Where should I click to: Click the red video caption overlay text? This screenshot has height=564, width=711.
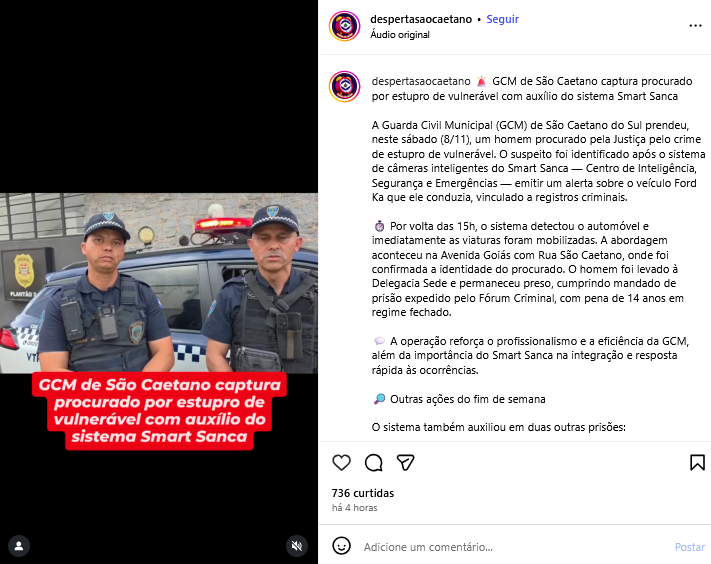(159, 411)
